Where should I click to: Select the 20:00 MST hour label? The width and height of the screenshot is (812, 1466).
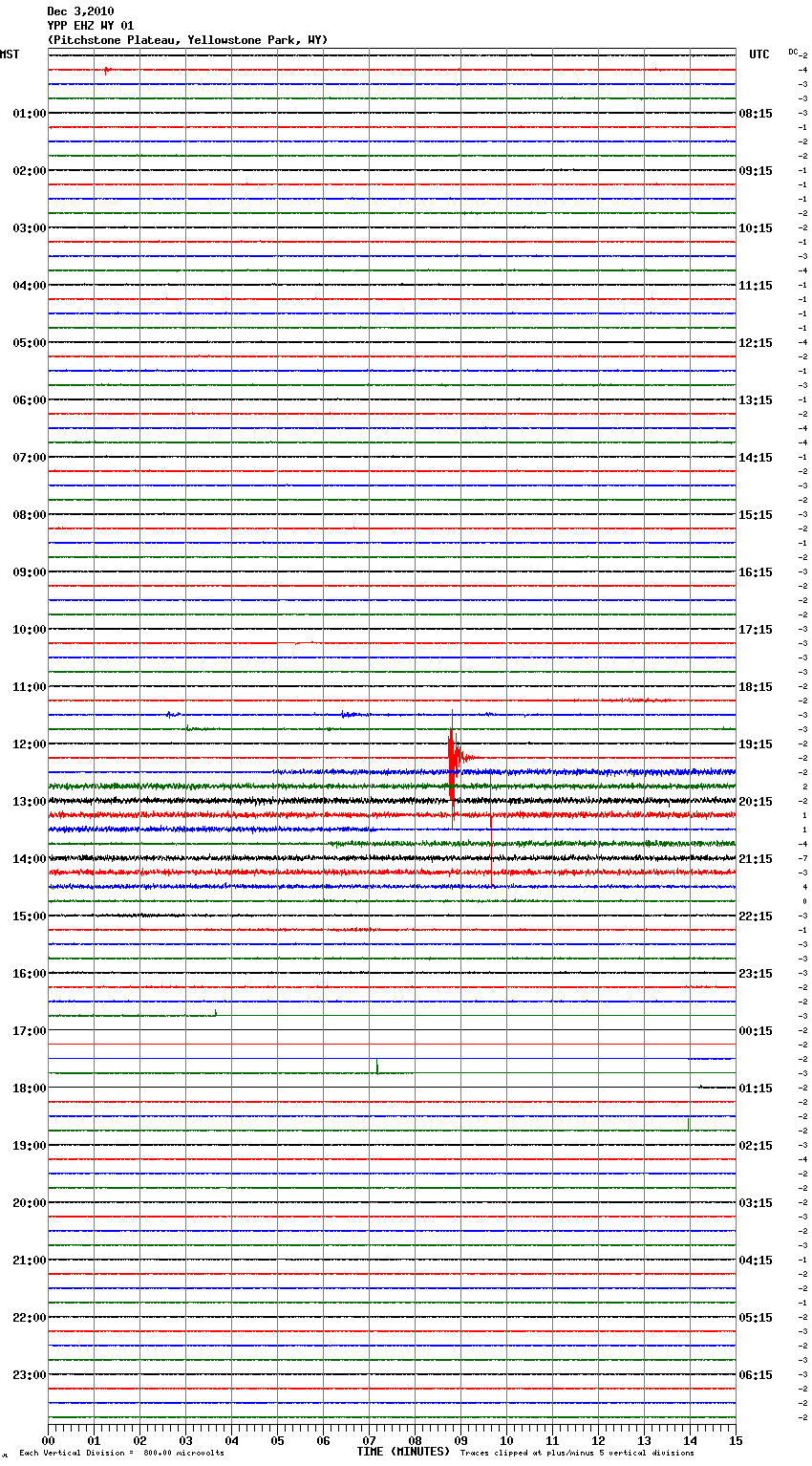pos(30,1203)
